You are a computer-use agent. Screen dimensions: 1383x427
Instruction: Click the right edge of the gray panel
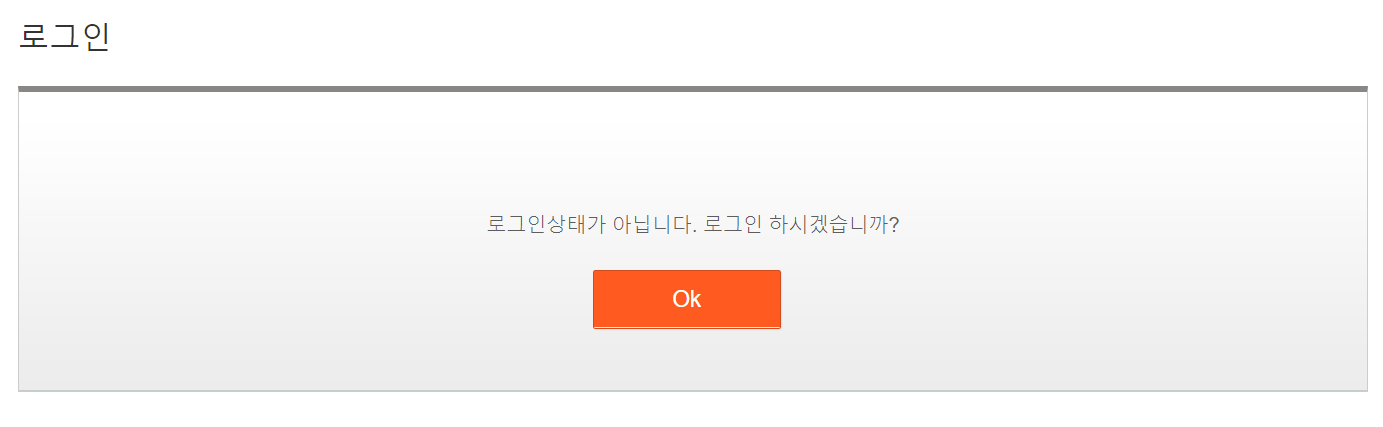pos(1367,240)
